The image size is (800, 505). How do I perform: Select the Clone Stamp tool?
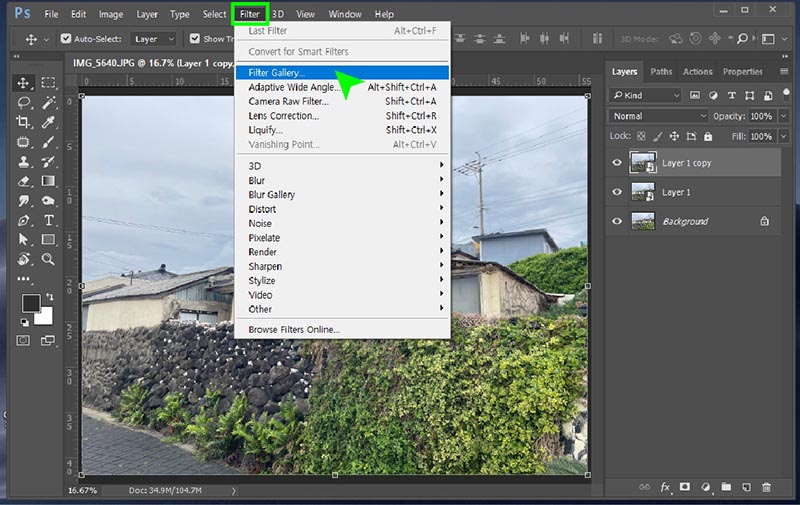coord(23,162)
